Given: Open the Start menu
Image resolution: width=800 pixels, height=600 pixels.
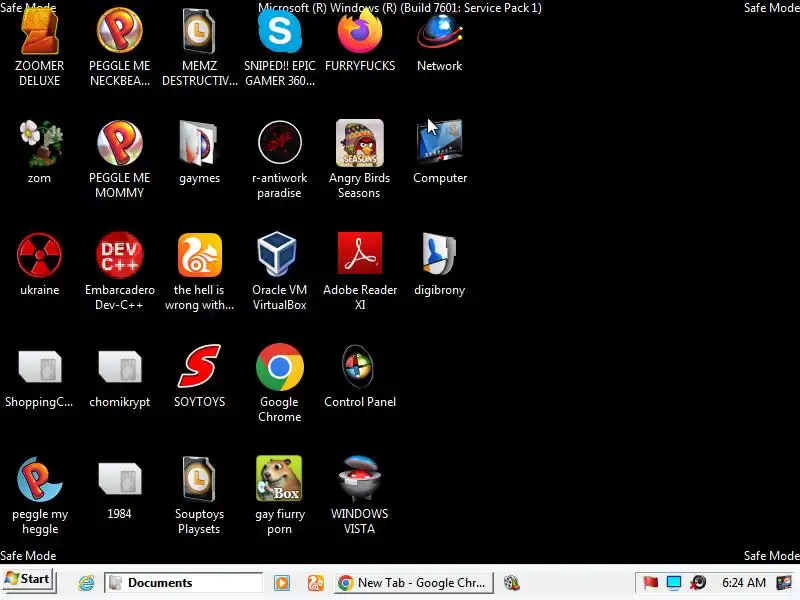Looking at the screenshot, I should 29,580.
